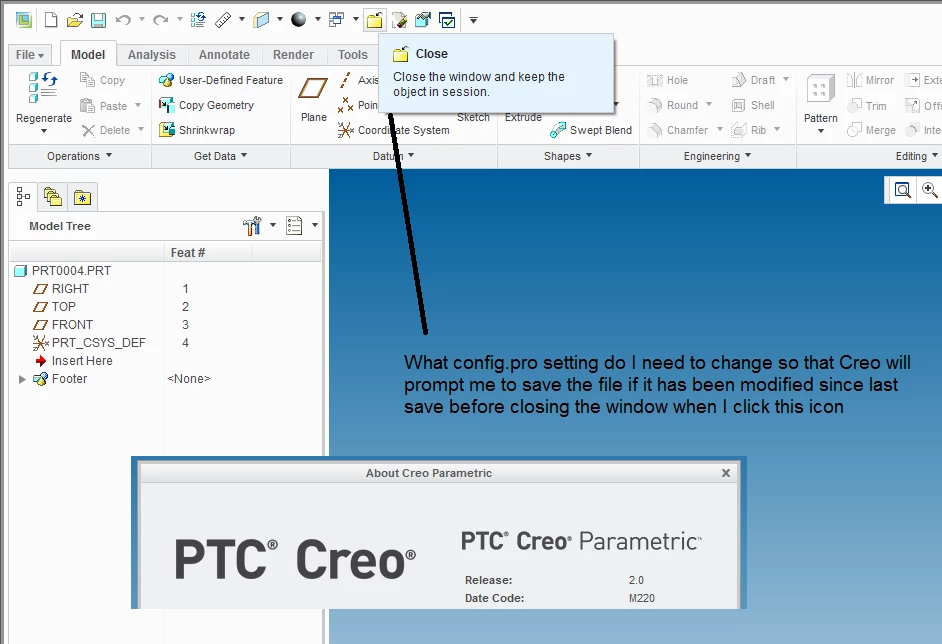
Task: Create a Coordinate System
Action: pyautogui.click(x=394, y=130)
